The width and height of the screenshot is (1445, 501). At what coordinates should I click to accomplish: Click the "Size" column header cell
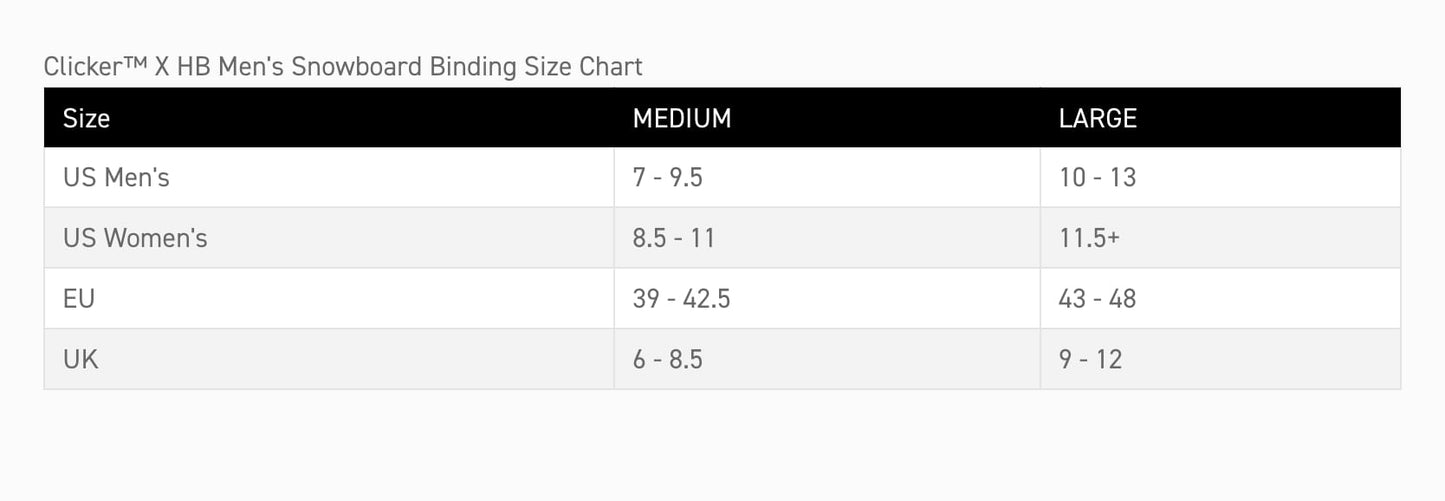[86, 118]
